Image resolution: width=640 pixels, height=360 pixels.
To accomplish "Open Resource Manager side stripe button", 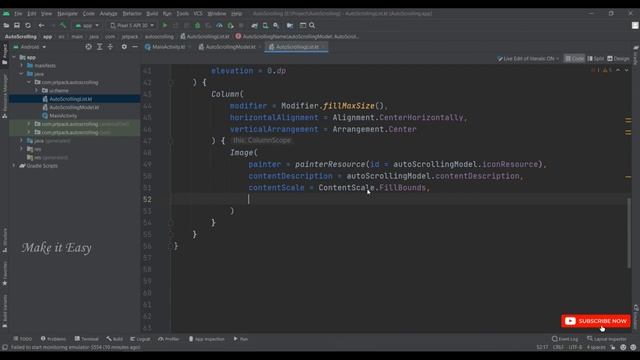I will point(4,96).
